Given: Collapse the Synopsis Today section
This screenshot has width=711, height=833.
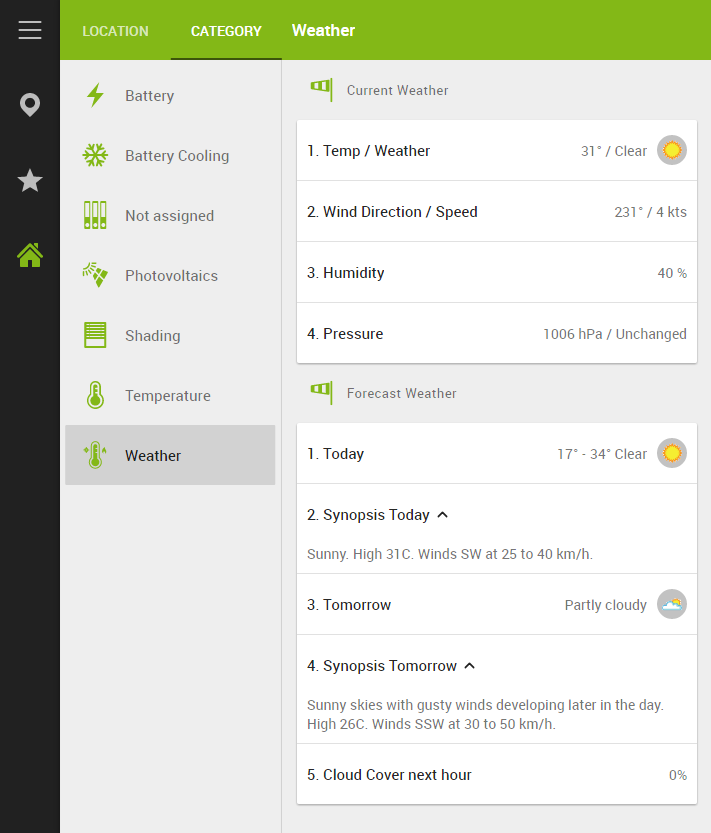Looking at the screenshot, I should 443,515.
